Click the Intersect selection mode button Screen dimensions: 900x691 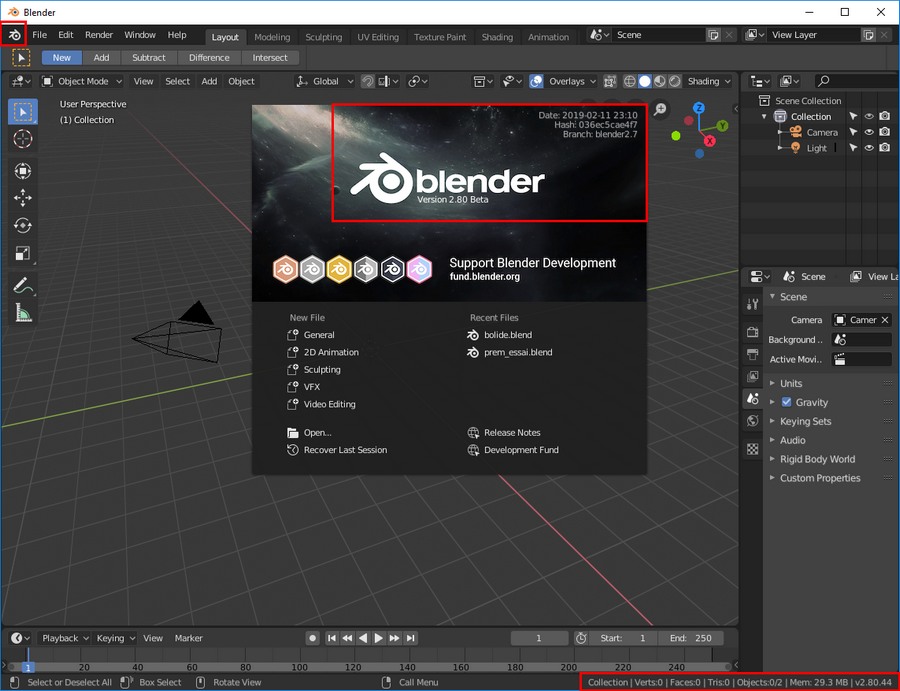click(270, 57)
